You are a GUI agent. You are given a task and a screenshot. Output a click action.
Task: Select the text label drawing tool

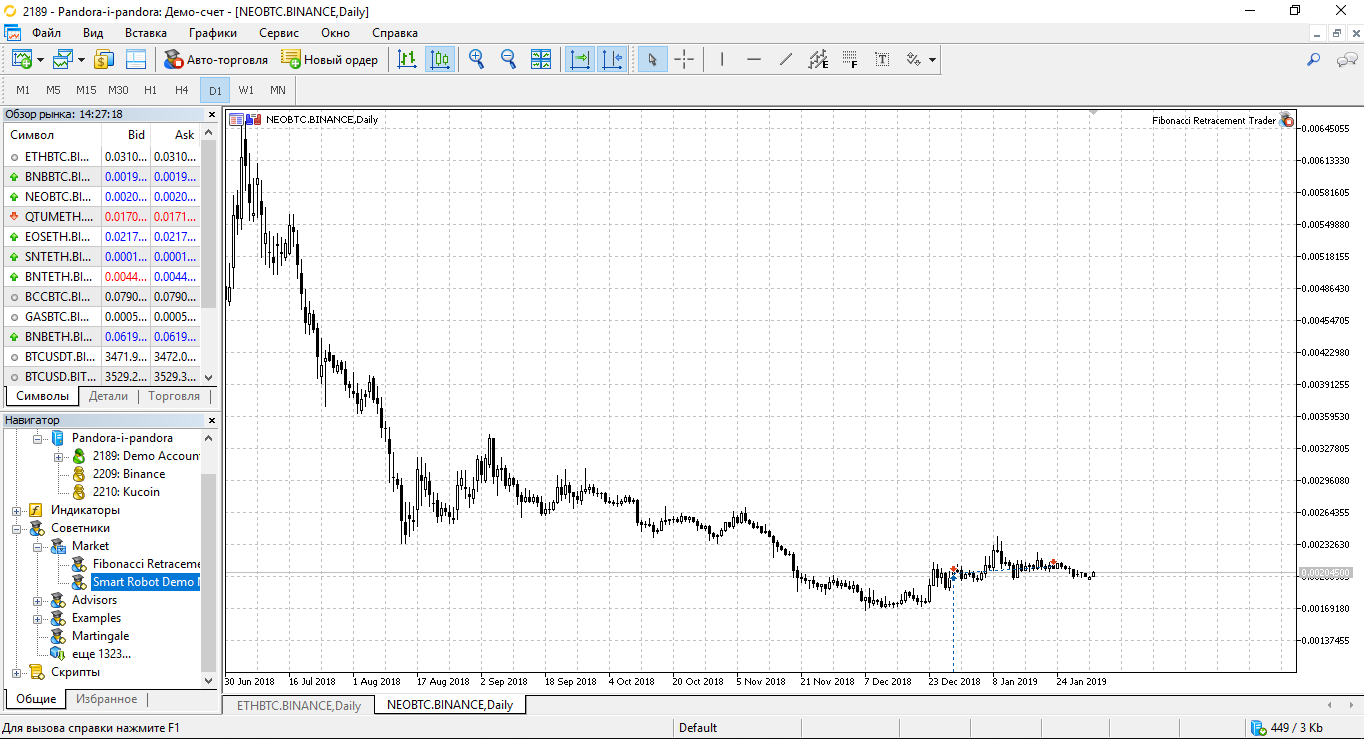tap(882, 60)
